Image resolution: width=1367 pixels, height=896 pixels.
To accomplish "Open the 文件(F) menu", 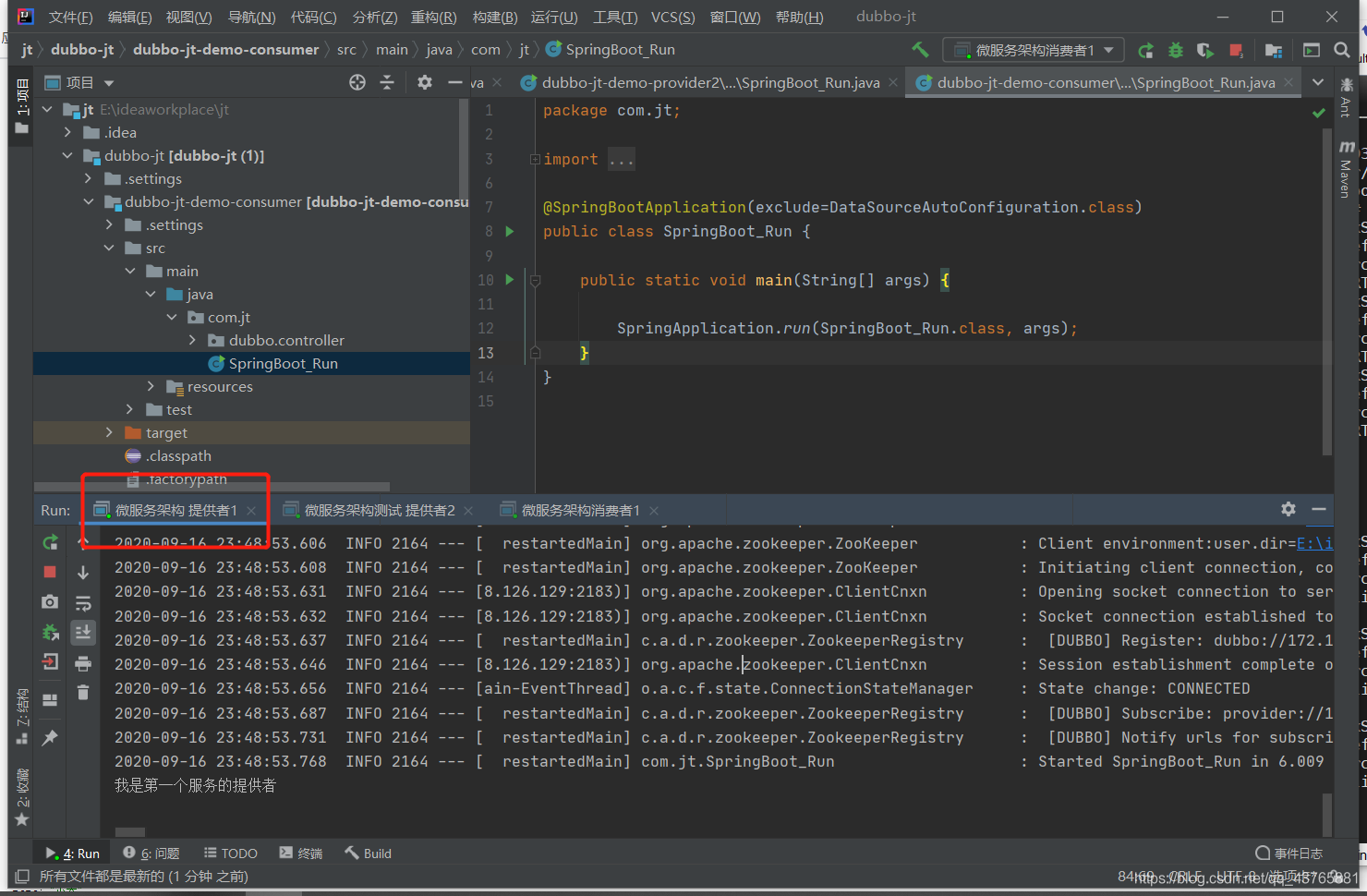I will coord(71,17).
